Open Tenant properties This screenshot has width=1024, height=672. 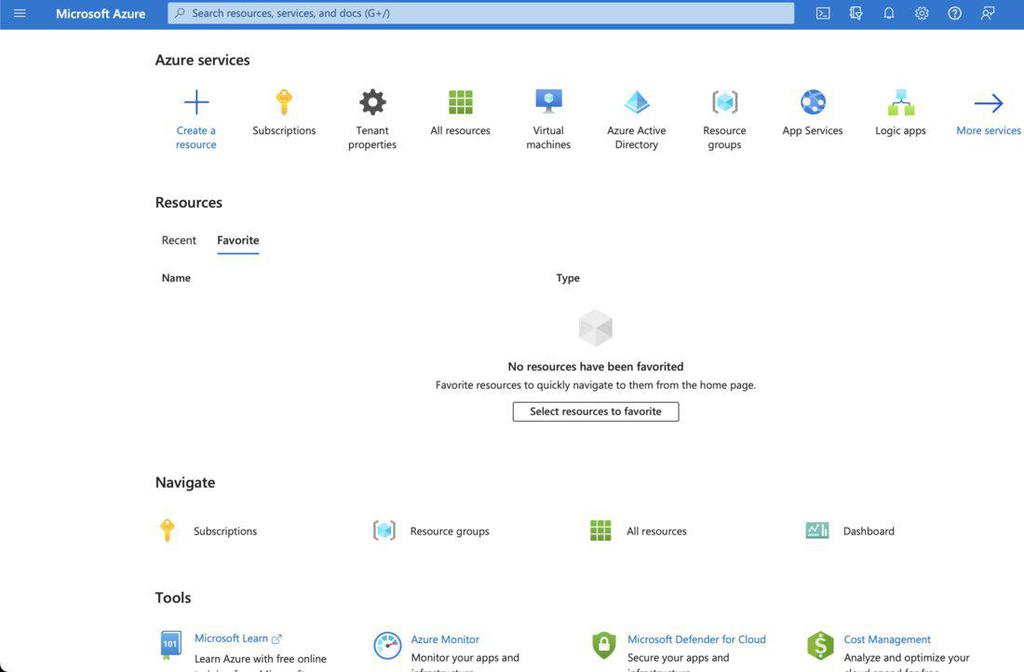point(372,100)
